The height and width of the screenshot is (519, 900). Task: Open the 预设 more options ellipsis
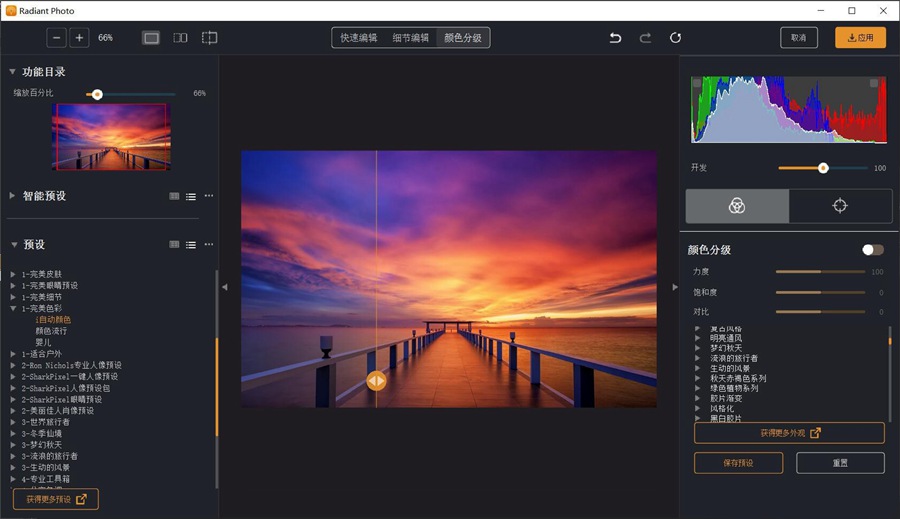click(209, 244)
